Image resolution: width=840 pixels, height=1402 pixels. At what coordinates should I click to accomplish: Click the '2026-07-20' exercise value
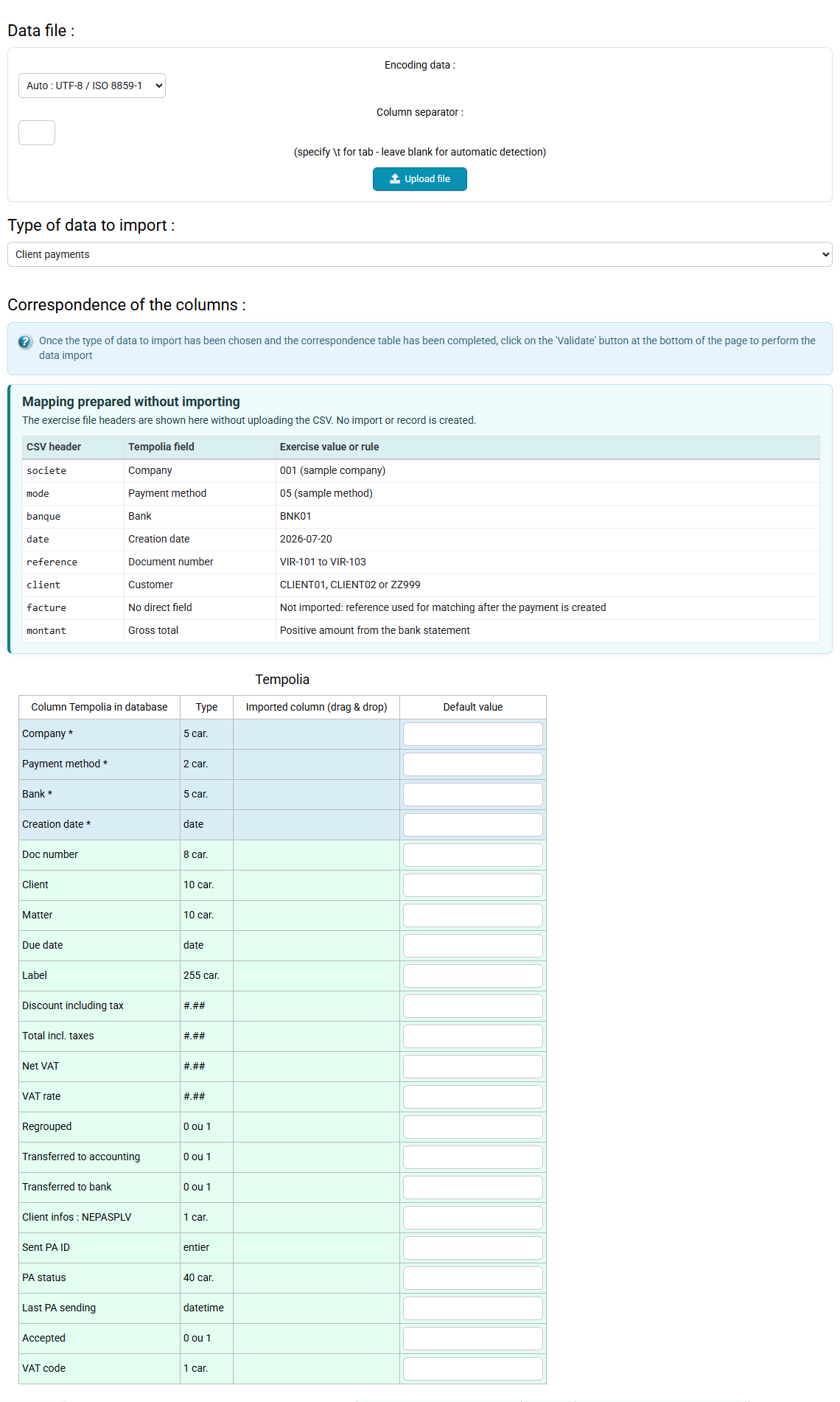click(x=306, y=539)
